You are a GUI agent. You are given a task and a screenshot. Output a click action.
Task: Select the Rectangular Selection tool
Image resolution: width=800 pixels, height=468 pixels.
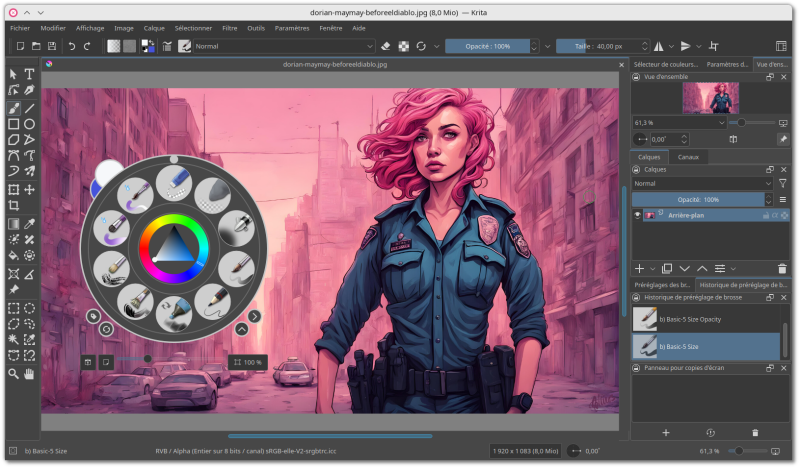click(x=13, y=308)
